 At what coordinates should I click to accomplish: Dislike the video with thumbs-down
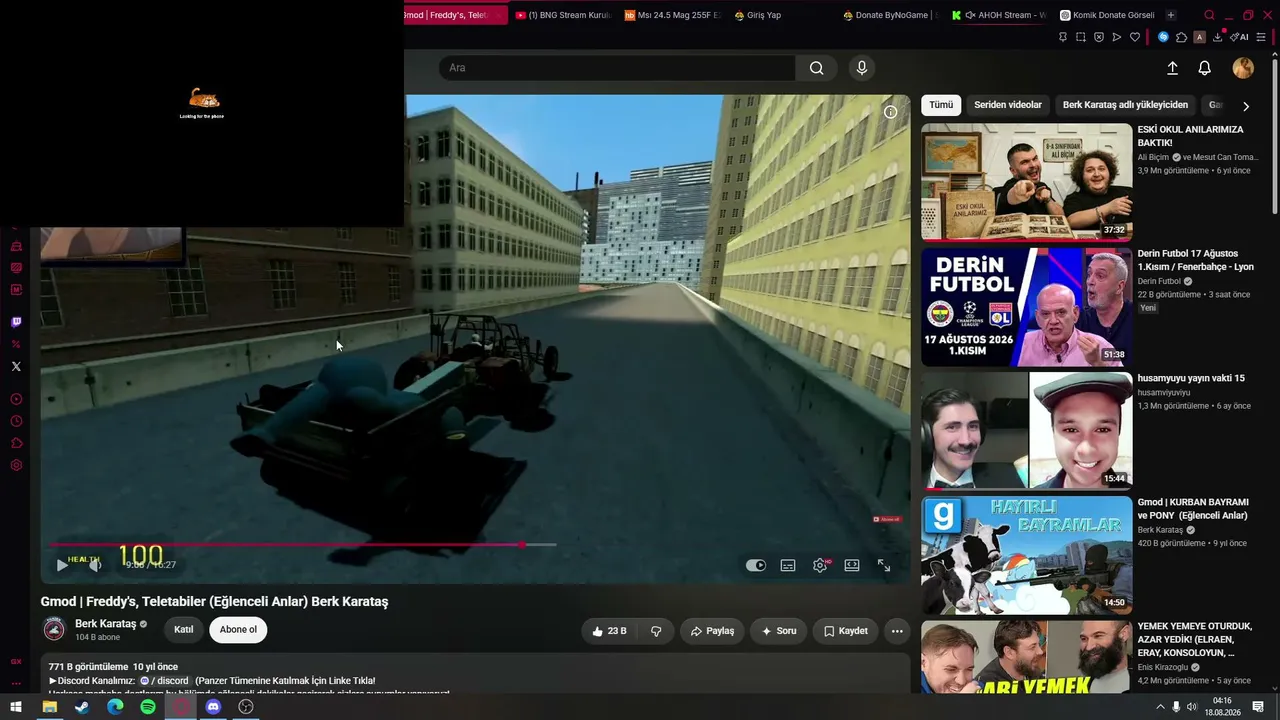click(x=656, y=631)
